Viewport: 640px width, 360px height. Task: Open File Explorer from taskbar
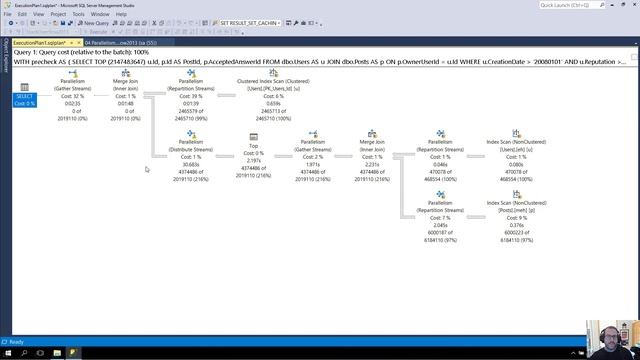tap(57, 353)
